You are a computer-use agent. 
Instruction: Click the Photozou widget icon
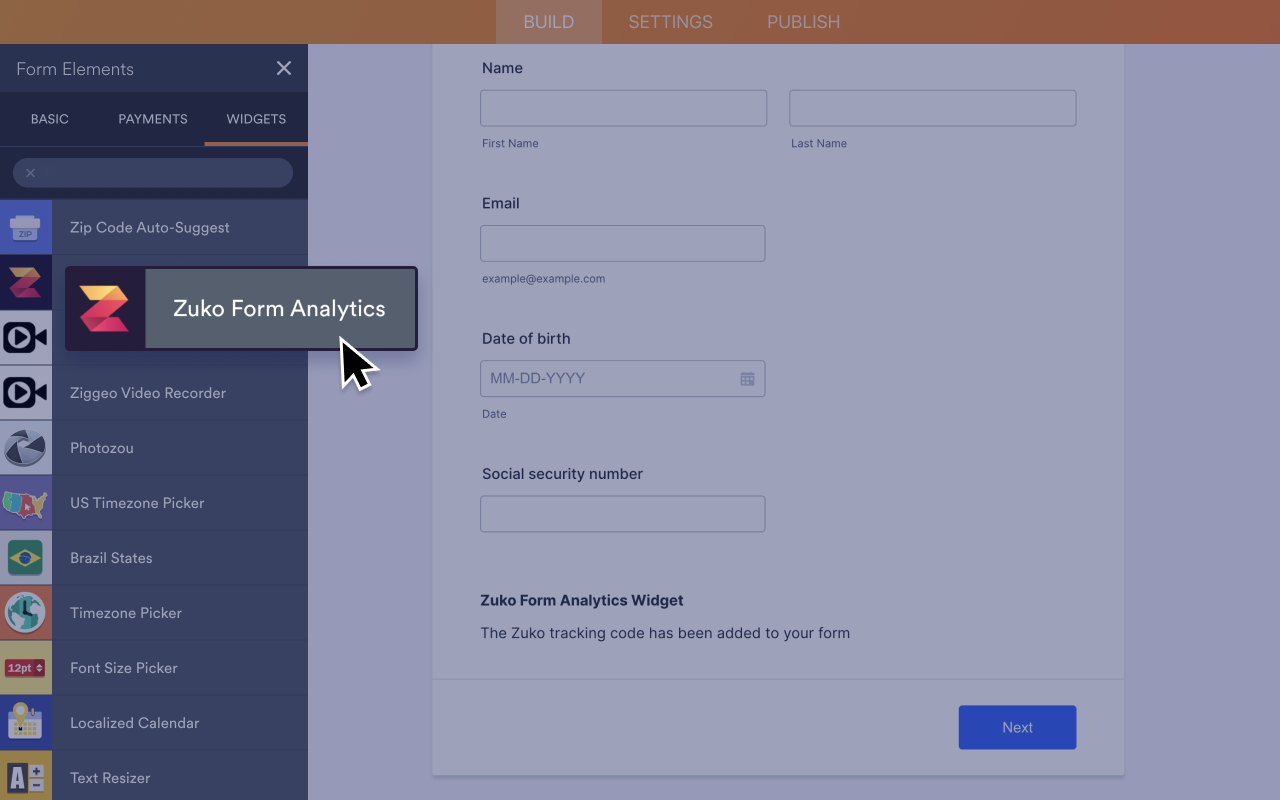25,447
